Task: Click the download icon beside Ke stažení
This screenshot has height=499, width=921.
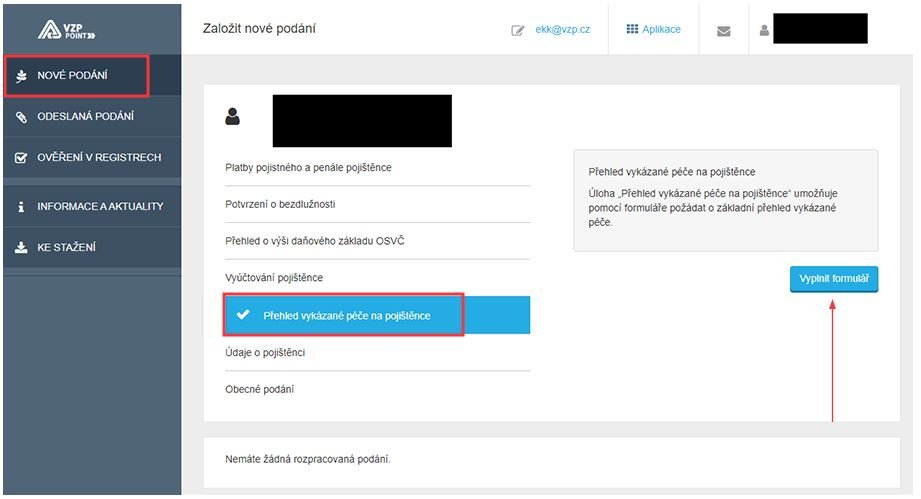Action: [21, 248]
